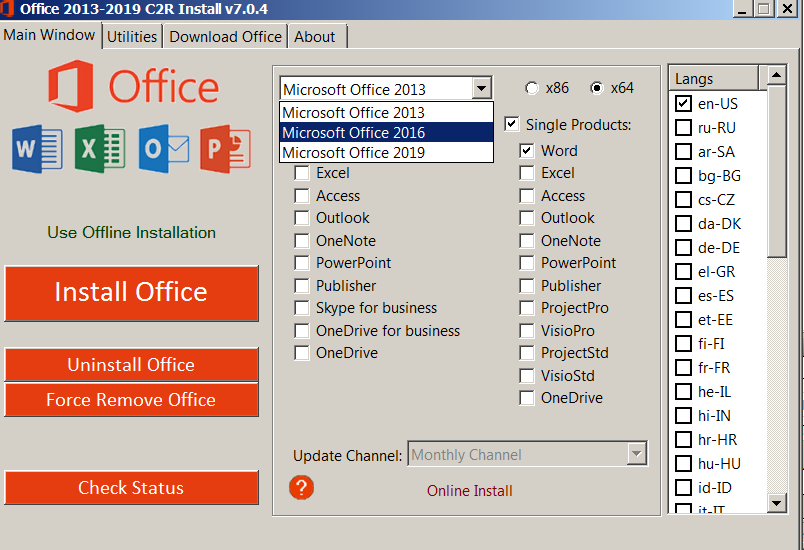Check PowerPoint in the suite column
This screenshot has width=804, height=550.
(302, 263)
